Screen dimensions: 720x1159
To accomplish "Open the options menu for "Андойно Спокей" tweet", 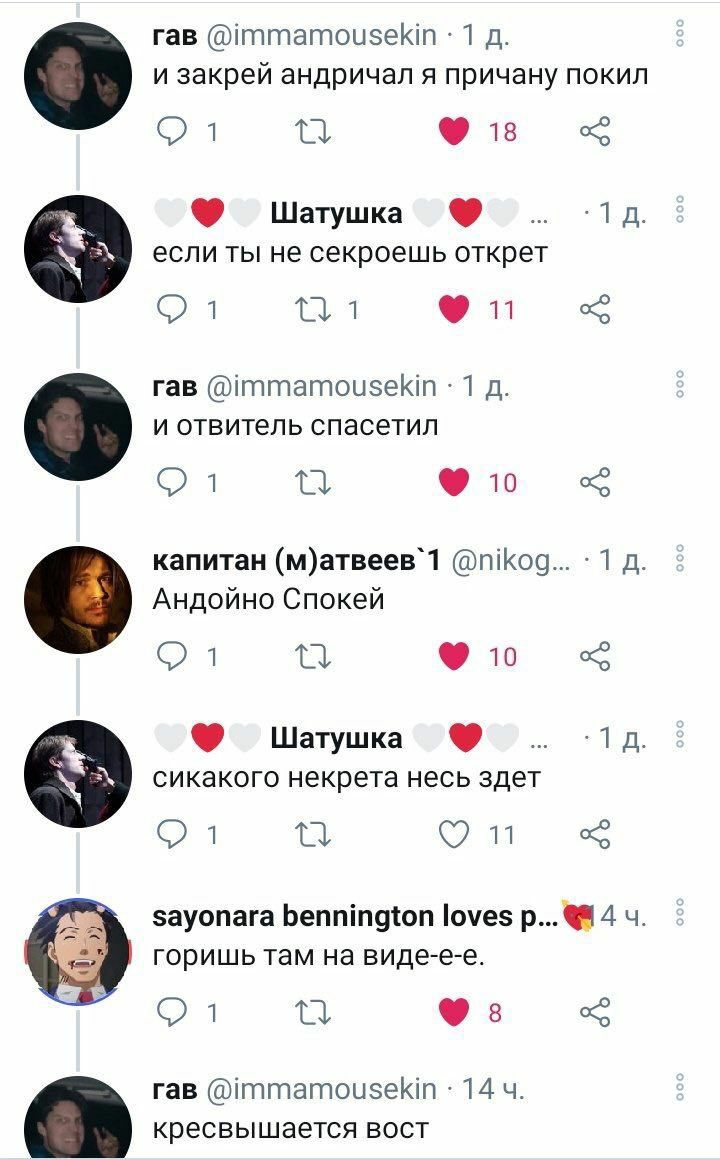I will (679, 560).
